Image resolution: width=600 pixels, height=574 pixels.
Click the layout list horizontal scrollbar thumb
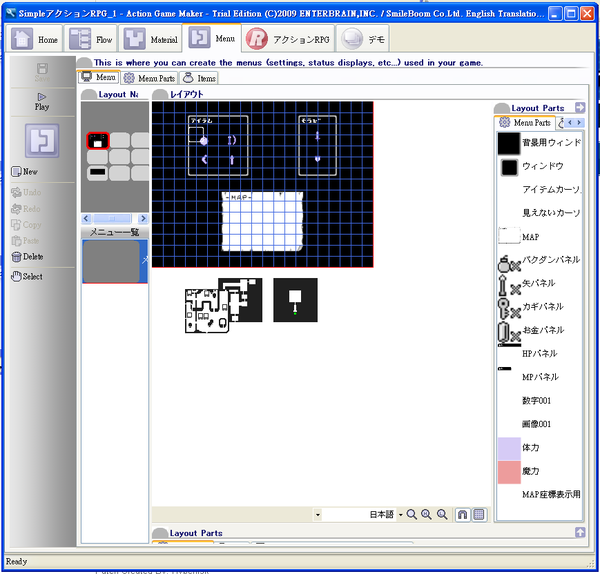[x=112, y=219]
